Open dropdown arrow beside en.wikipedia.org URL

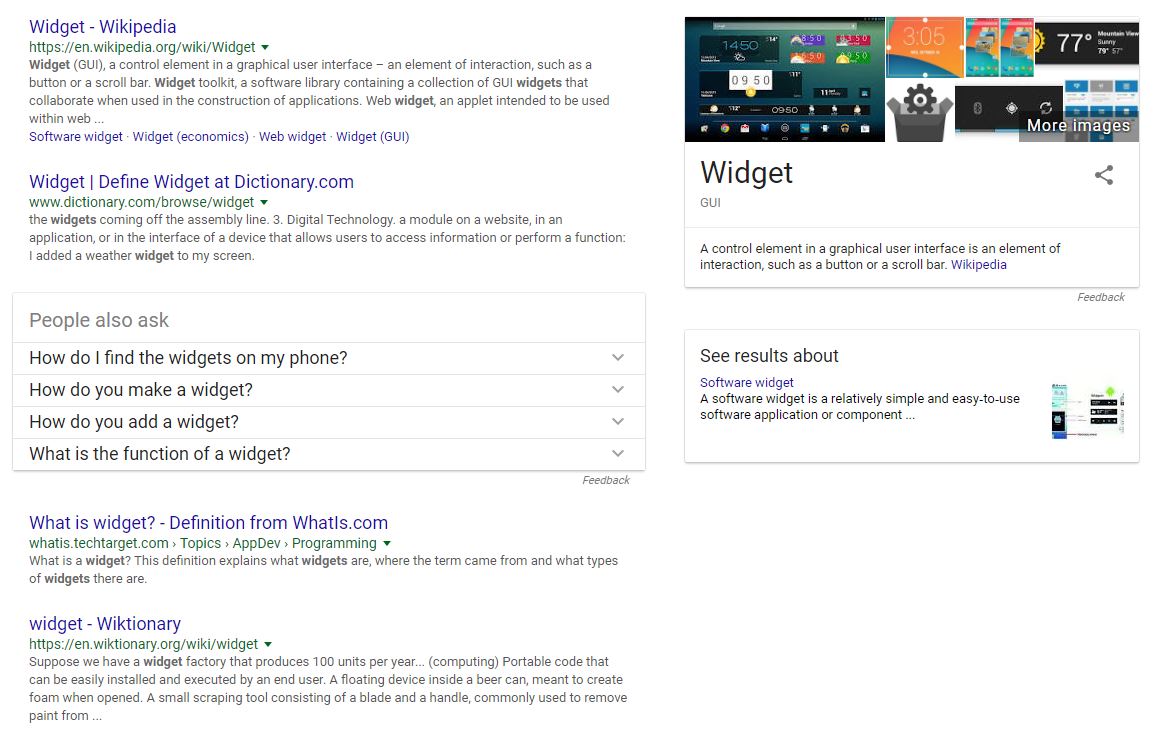[265, 48]
